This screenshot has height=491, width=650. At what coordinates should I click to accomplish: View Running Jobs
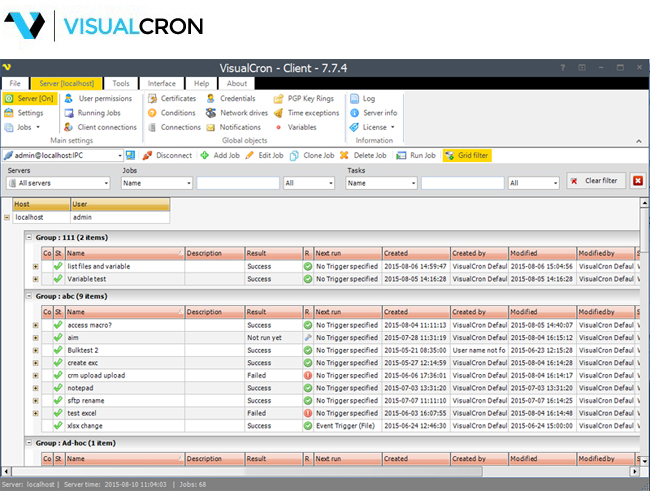pyautogui.click(x=93, y=113)
